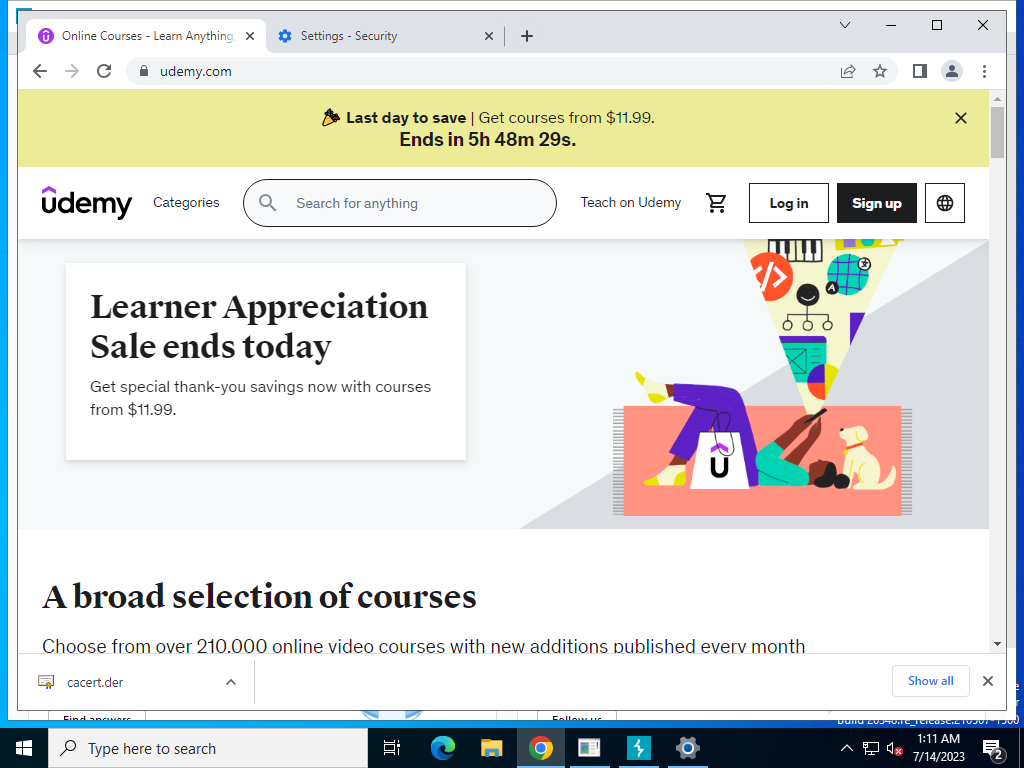Reload the udemy.com page

click(104, 71)
